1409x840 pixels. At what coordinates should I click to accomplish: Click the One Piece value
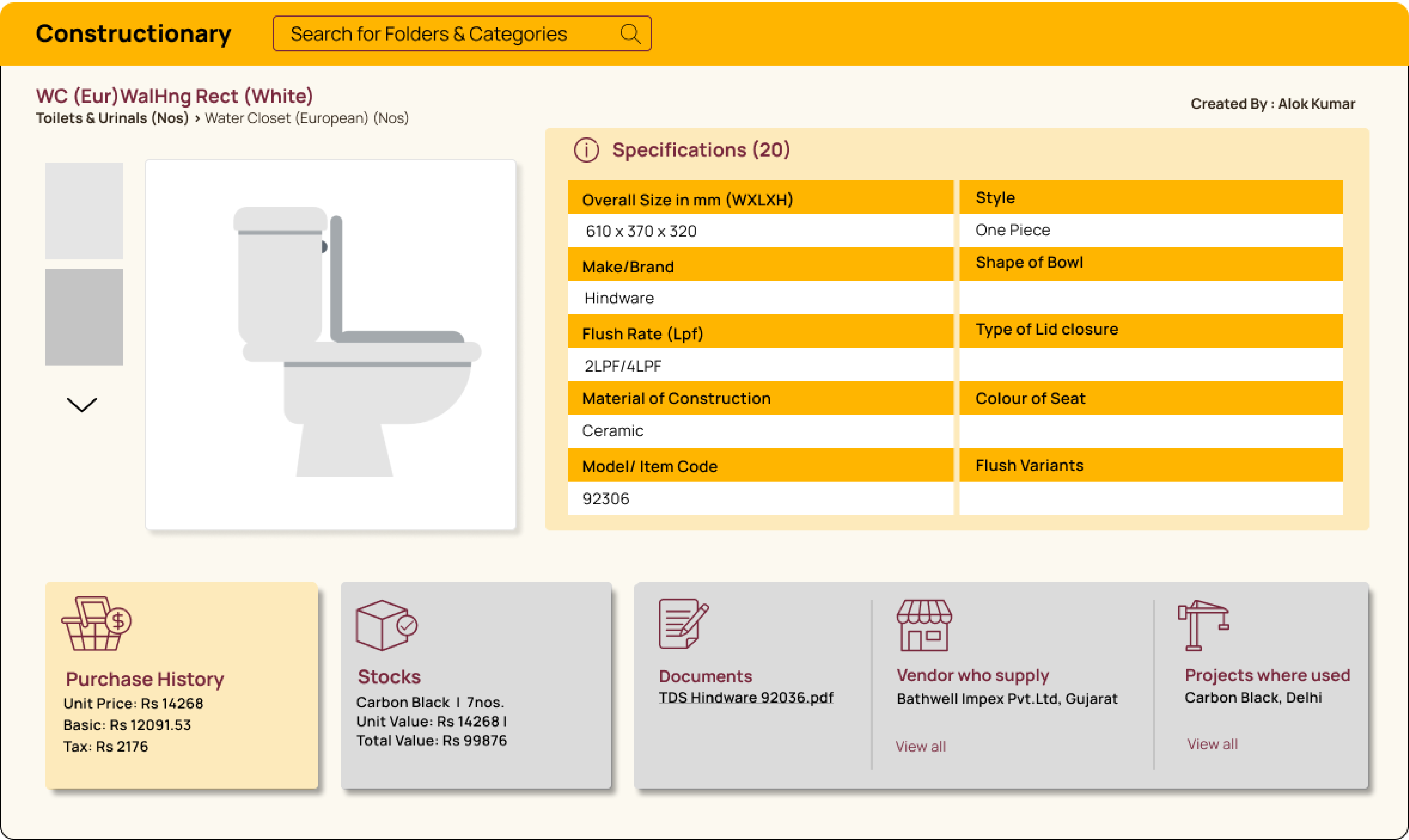click(1013, 230)
